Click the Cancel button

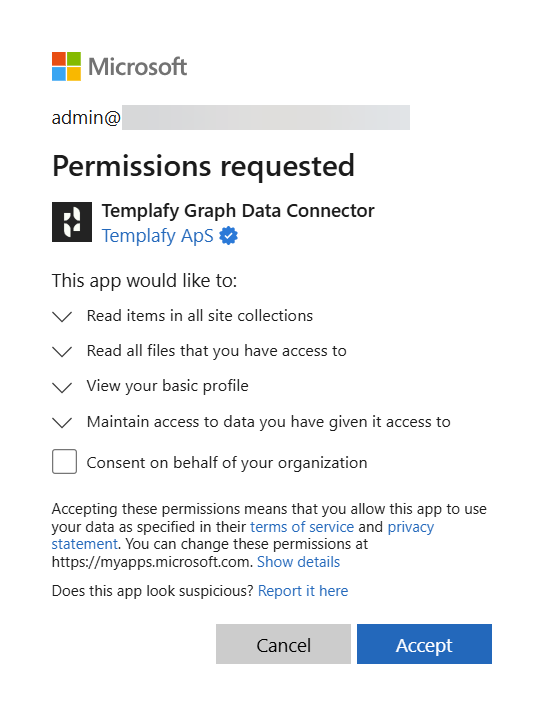click(x=283, y=644)
